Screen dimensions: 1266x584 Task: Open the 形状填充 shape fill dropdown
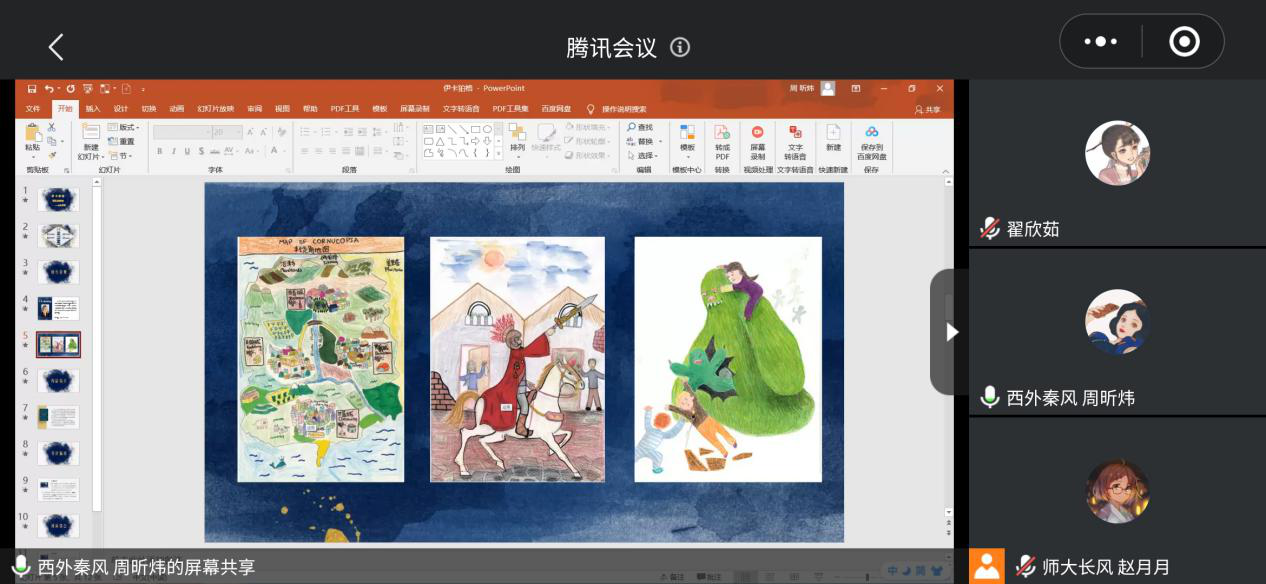pos(587,128)
